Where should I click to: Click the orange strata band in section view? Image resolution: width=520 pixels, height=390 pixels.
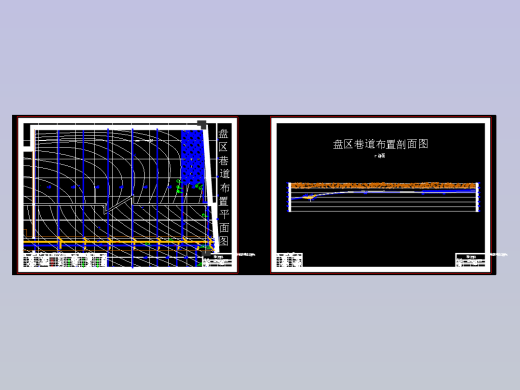pyautogui.click(x=383, y=185)
